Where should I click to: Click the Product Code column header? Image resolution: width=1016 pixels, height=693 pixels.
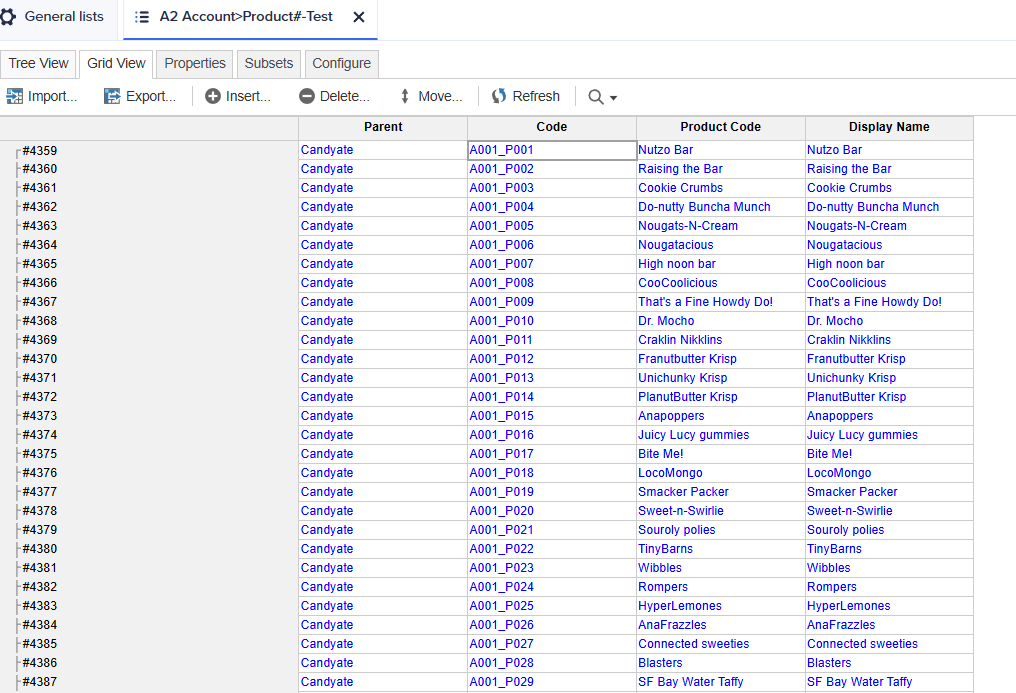pyautogui.click(x=721, y=128)
